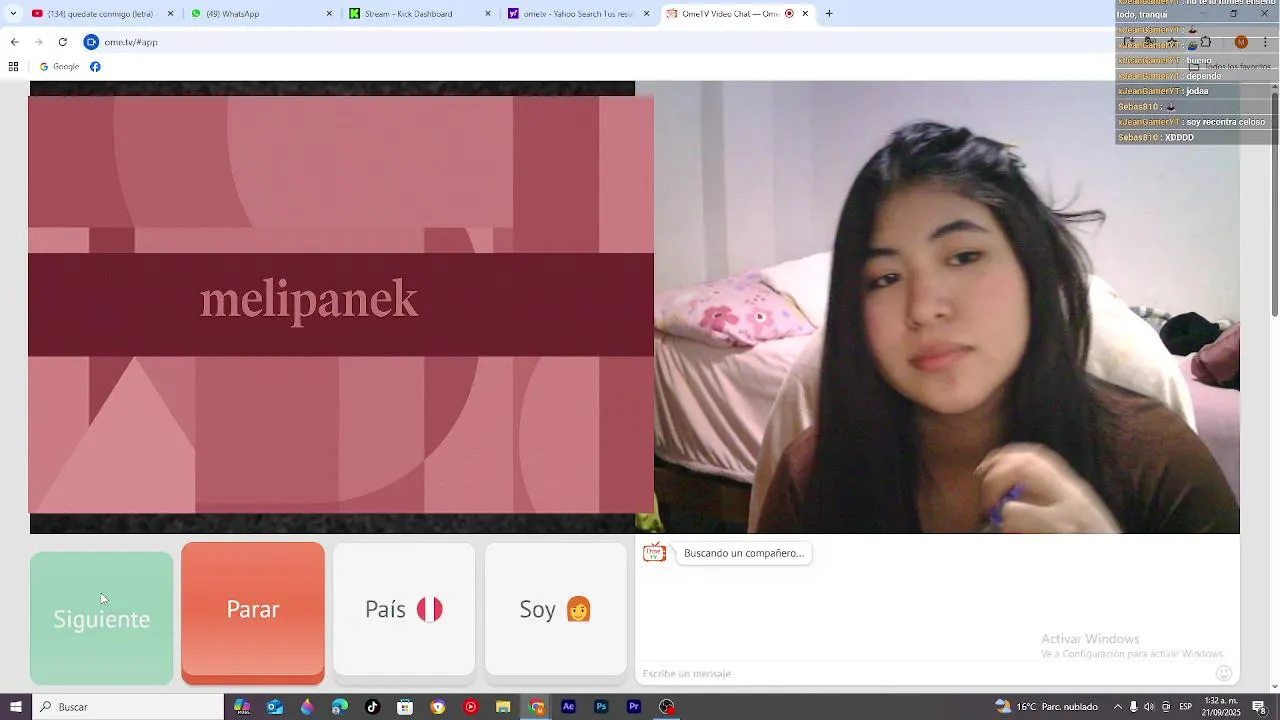Open Microsoft Edge from the taskbar
This screenshot has width=1280, height=720.
pyautogui.click(x=340, y=707)
